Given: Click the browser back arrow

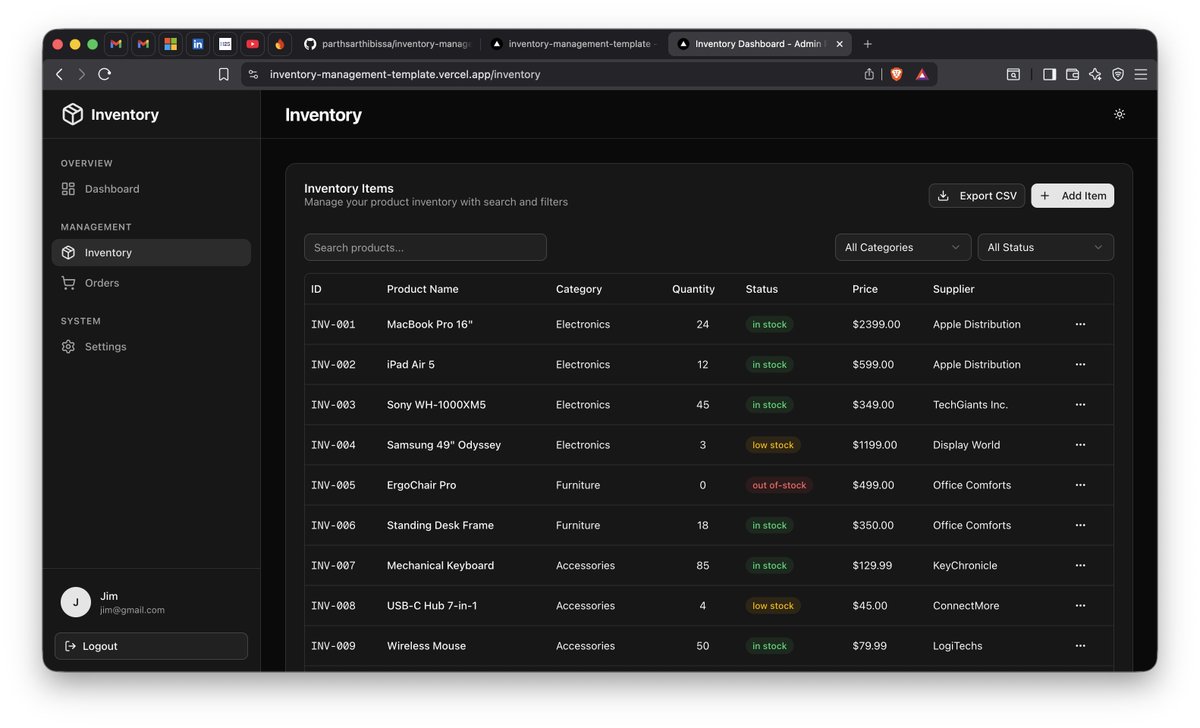Looking at the screenshot, I should 59,74.
